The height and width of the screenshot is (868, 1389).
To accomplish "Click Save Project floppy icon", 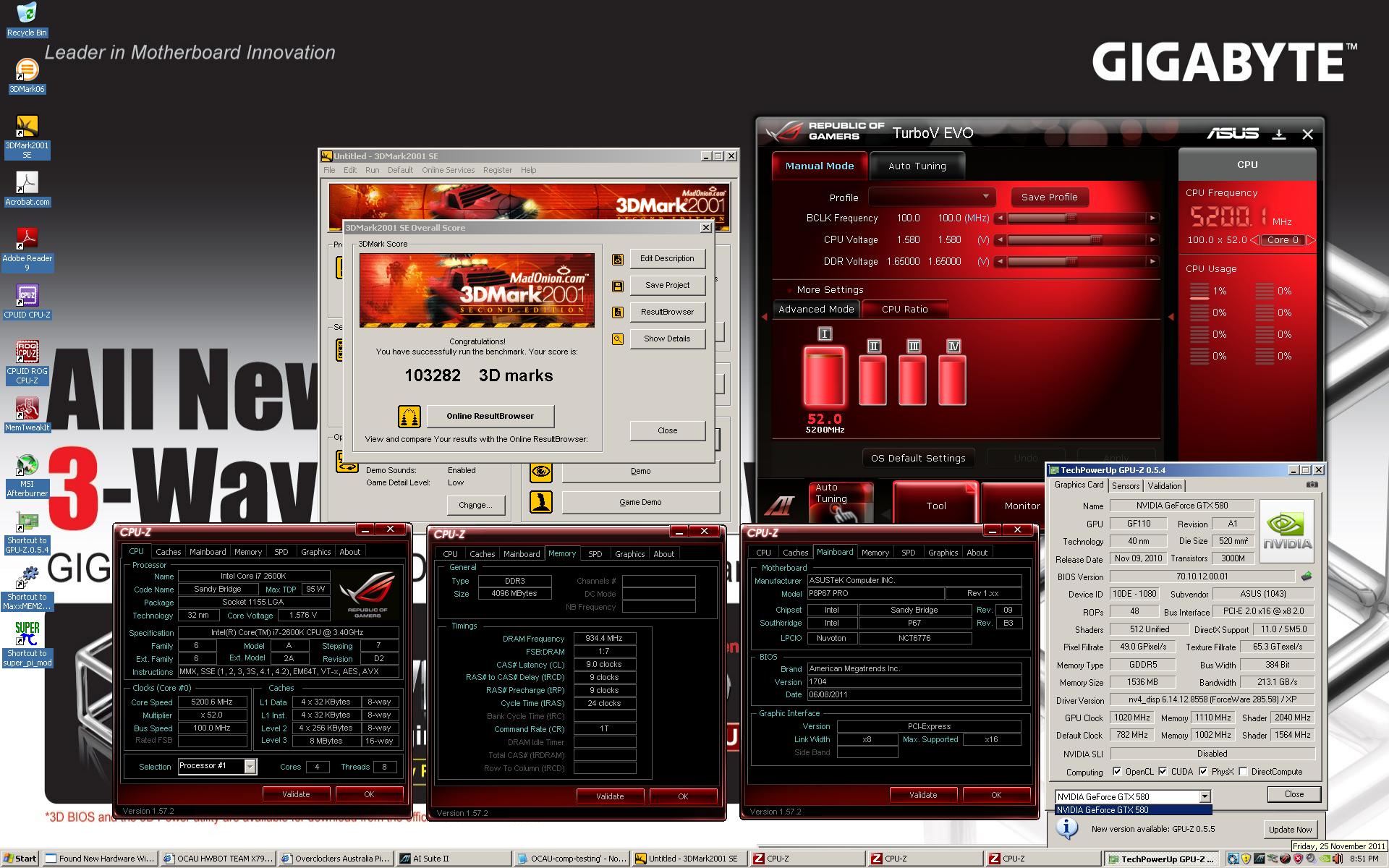I will 618,286.
